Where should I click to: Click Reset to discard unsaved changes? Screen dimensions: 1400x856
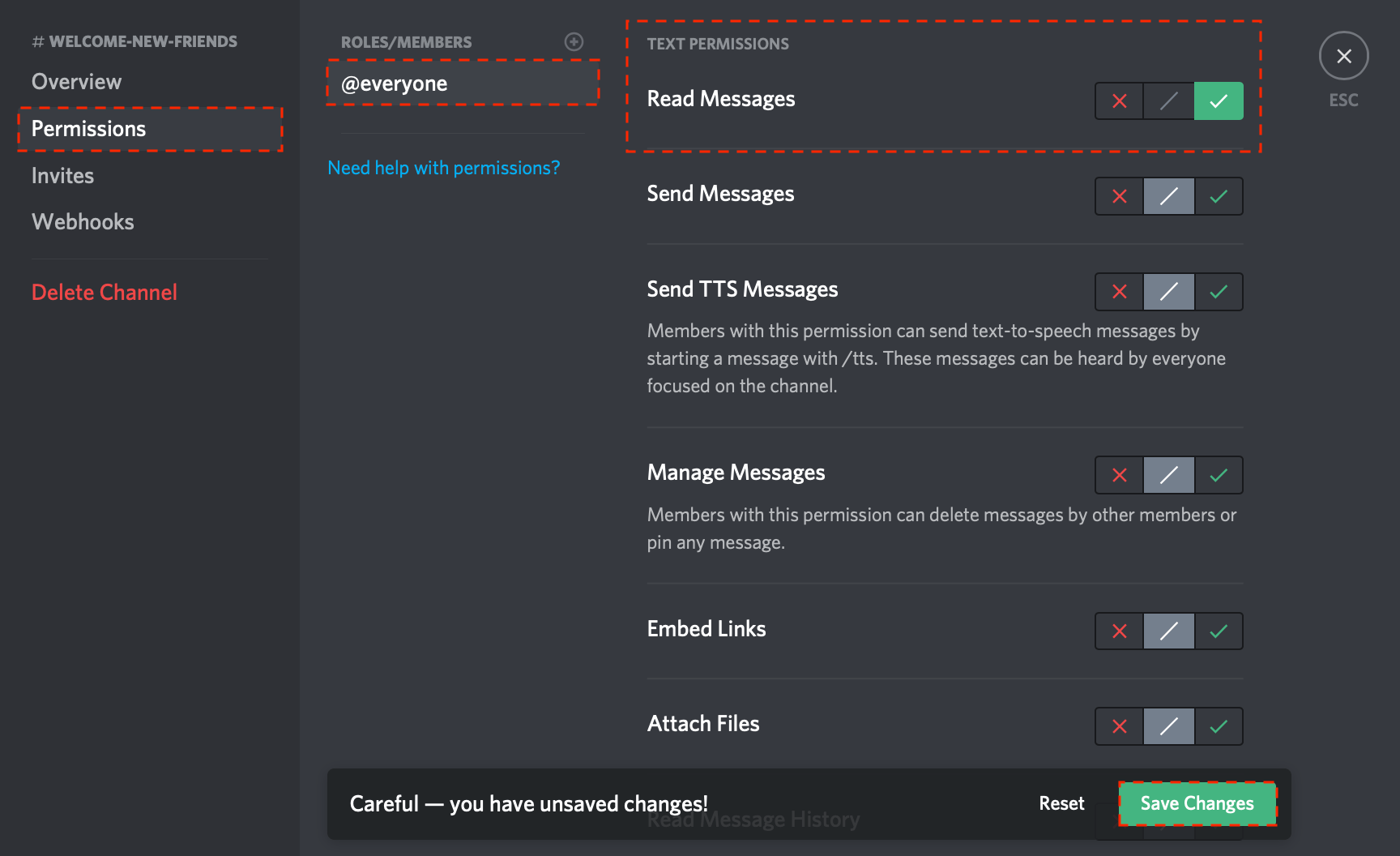[1061, 803]
